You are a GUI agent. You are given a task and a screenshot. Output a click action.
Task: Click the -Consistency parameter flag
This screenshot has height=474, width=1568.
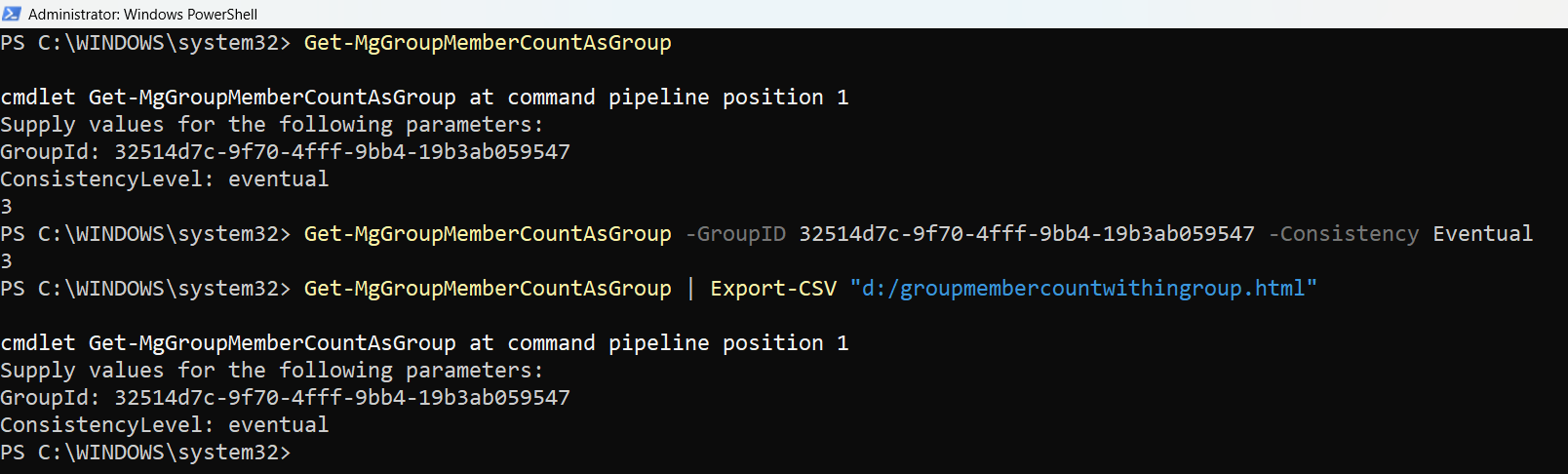click(1343, 234)
